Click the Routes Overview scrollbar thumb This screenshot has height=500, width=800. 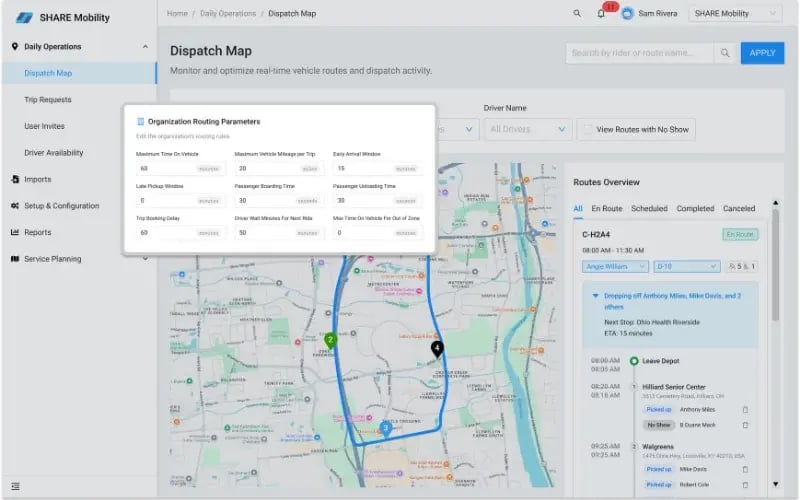click(x=776, y=265)
